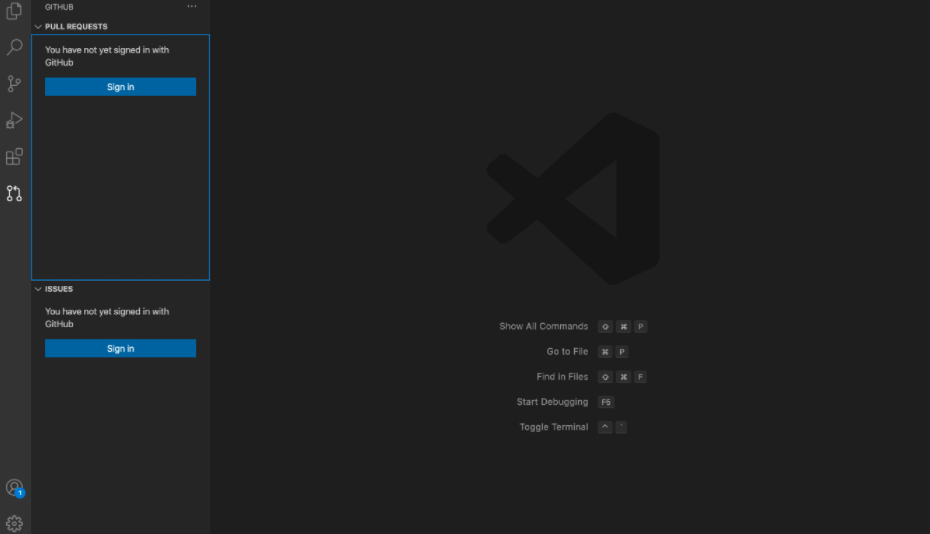Click the GITHUB panel title
The height and width of the screenshot is (534, 930).
59,7
